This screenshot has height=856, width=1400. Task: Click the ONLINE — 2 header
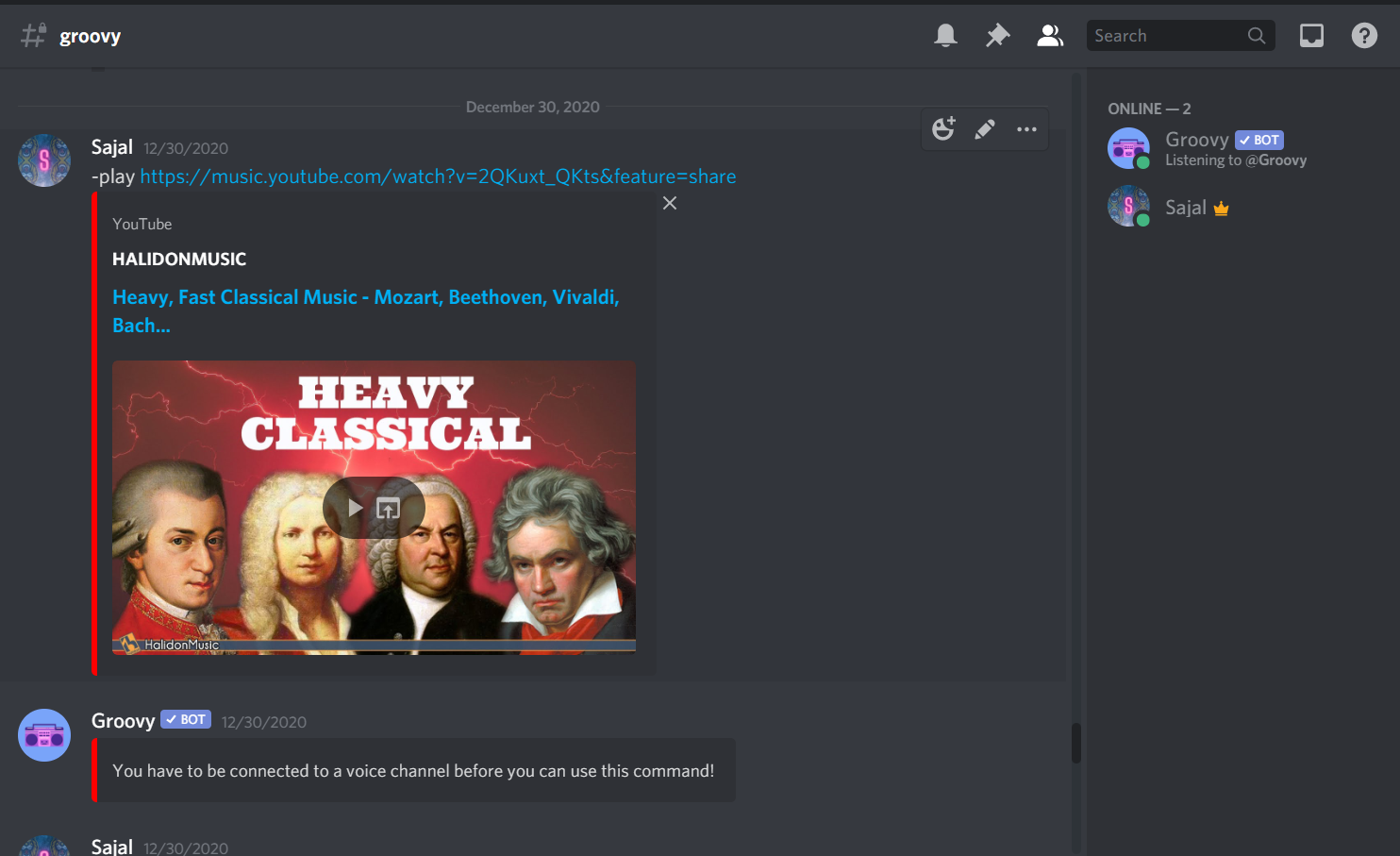(x=1149, y=109)
